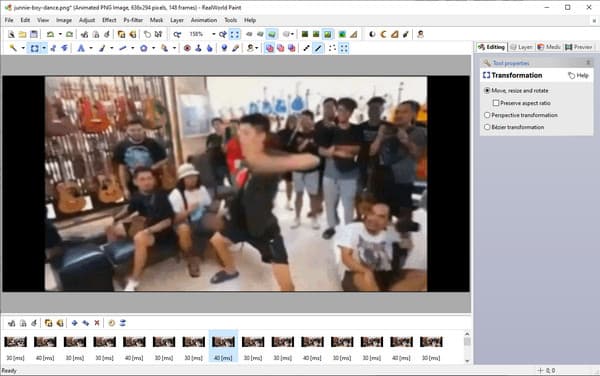Open the File menu

tap(9, 20)
